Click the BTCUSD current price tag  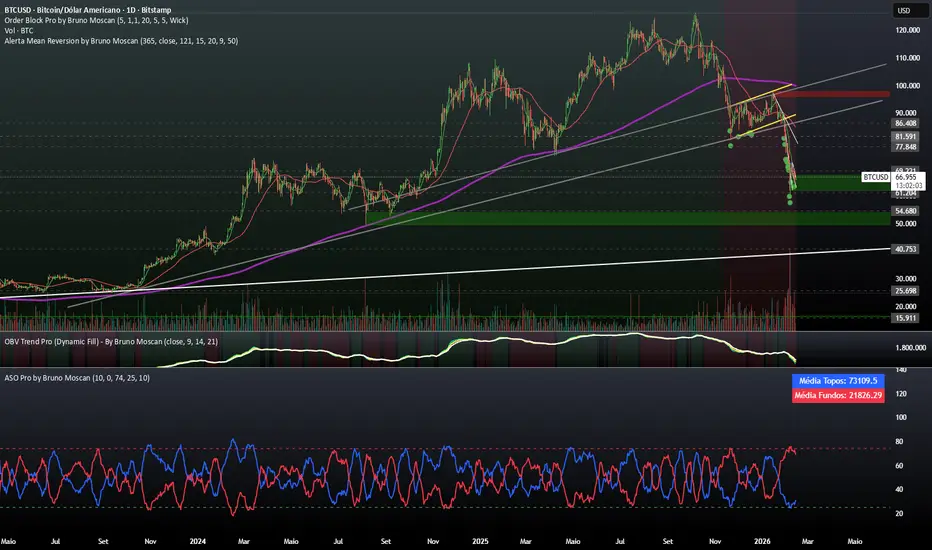click(x=876, y=177)
